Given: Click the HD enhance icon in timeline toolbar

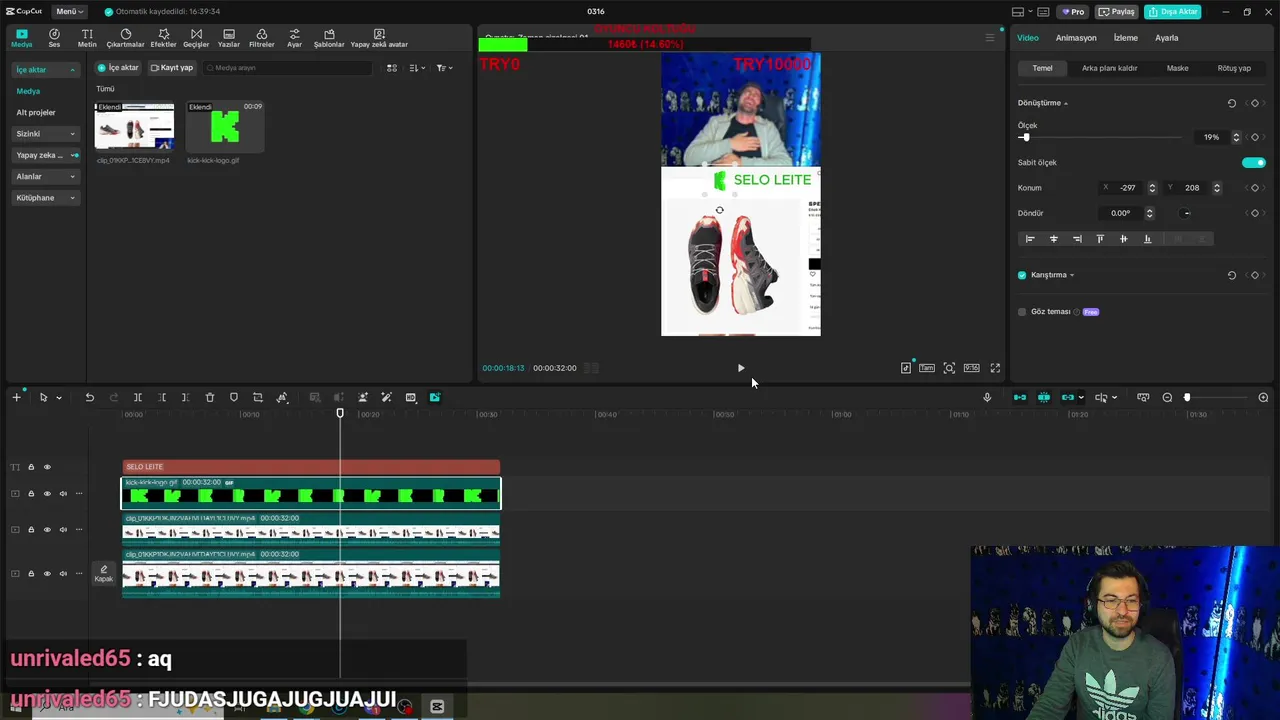Looking at the screenshot, I should pos(411,398).
